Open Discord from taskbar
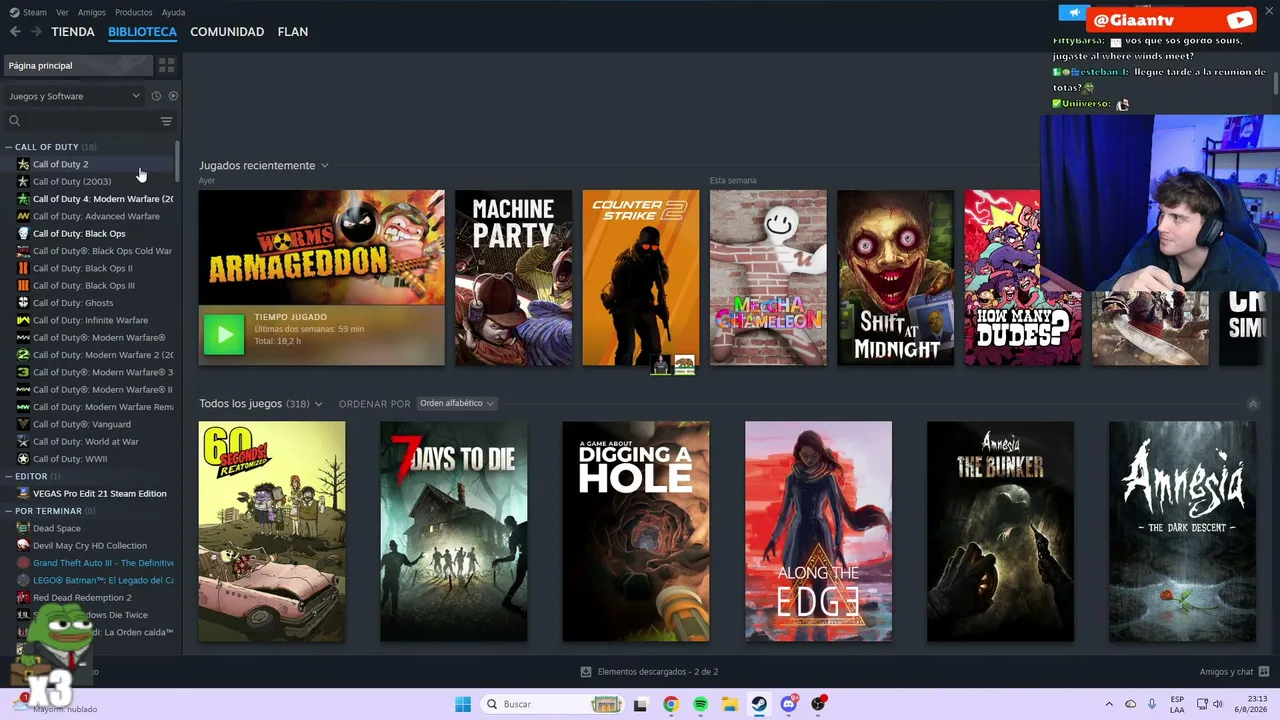1280x720 pixels. tap(789, 704)
